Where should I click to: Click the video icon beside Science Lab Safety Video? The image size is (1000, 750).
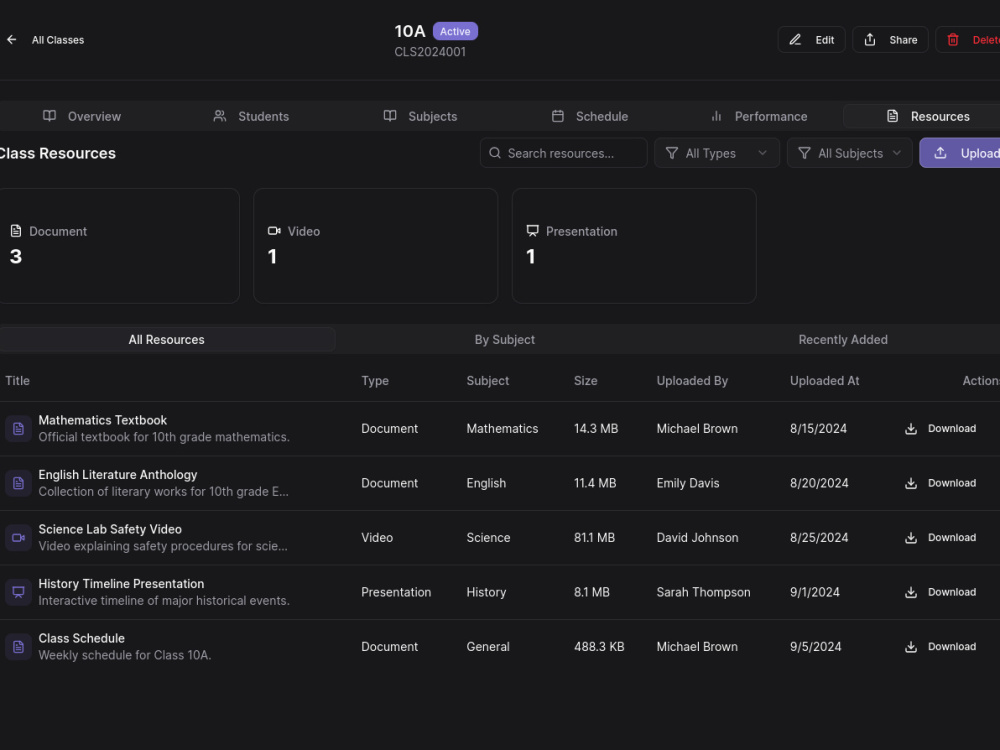[x=18, y=538]
